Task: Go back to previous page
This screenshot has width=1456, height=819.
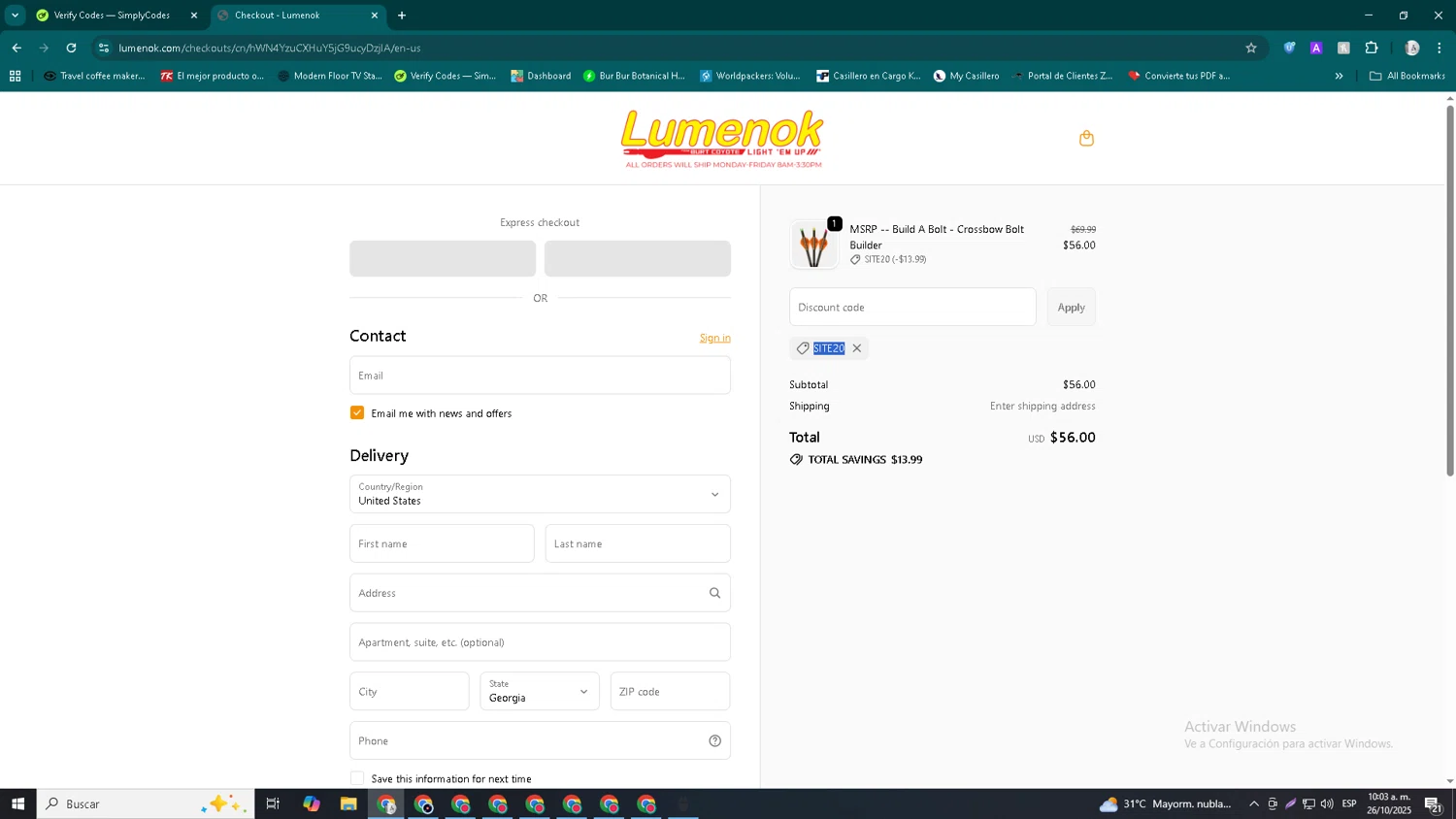Action: (x=17, y=48)
